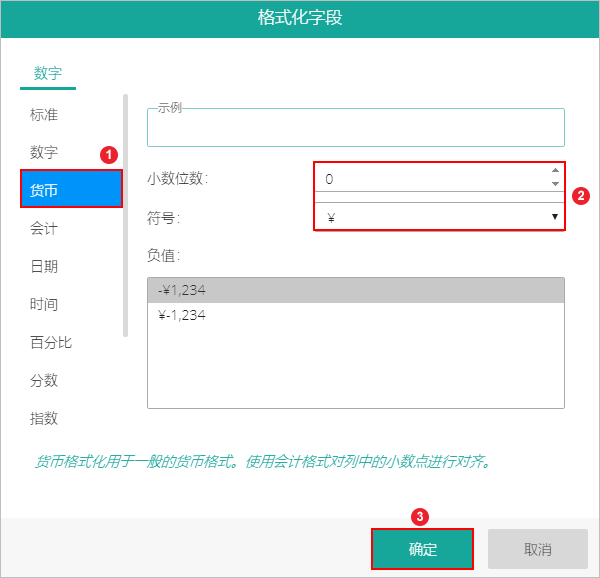The image size is (600, 578).
Task: Increase decimal places with up arrow
Action: click(x=555, y=171)
